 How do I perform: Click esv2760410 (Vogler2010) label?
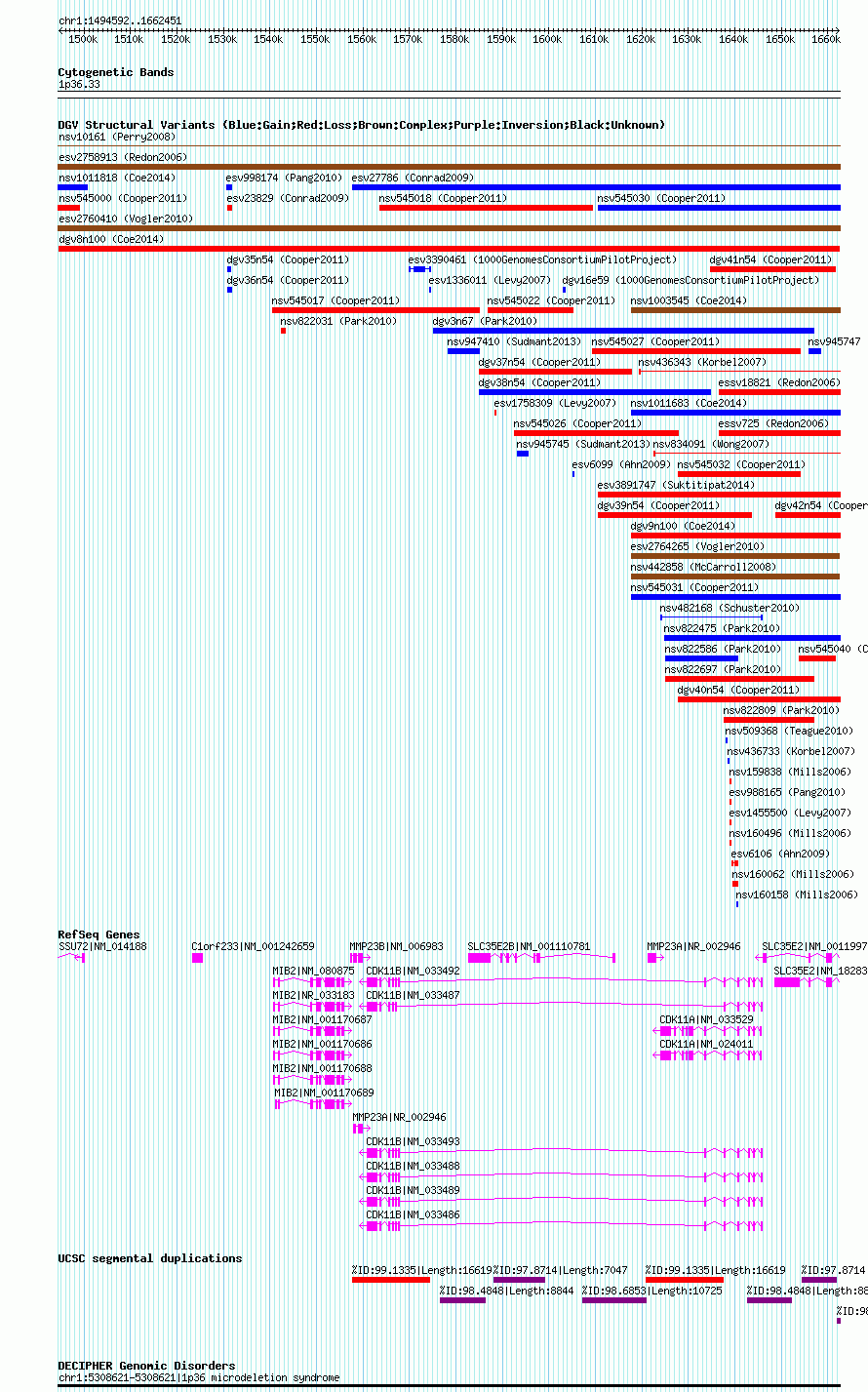click(x=126, y=219)
